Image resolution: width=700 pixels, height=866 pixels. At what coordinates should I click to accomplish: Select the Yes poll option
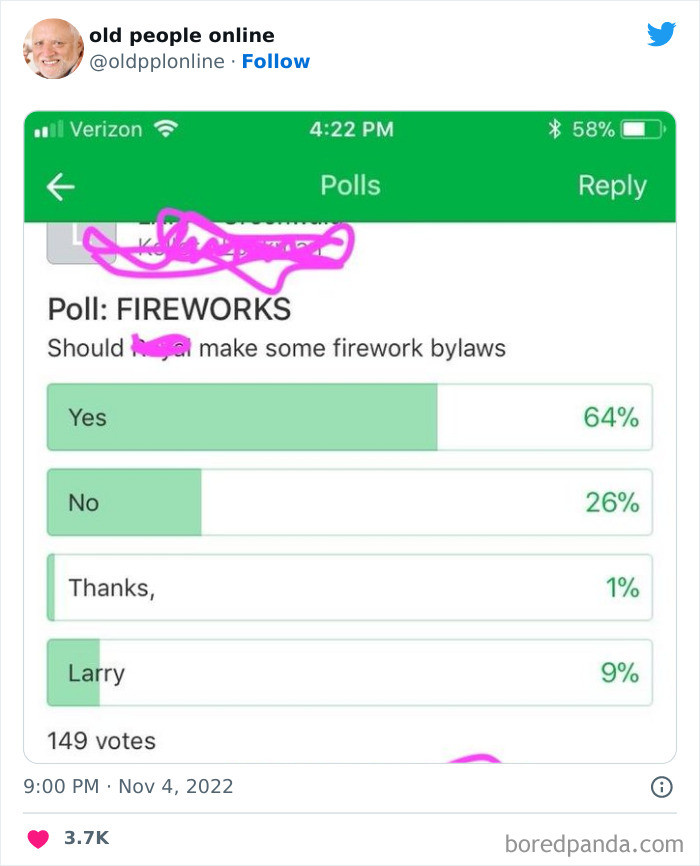[350, 417]
